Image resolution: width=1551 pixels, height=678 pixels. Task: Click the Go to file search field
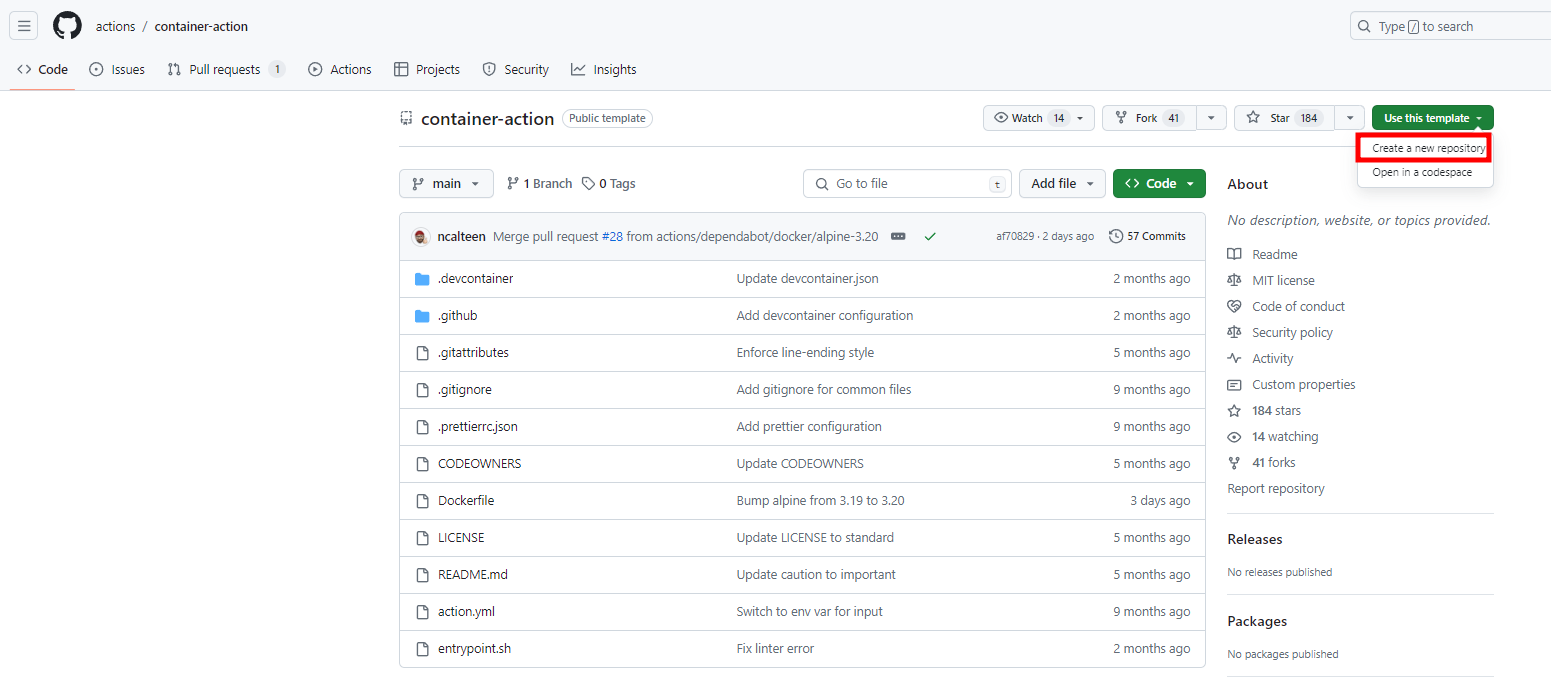tap(908, 184)
